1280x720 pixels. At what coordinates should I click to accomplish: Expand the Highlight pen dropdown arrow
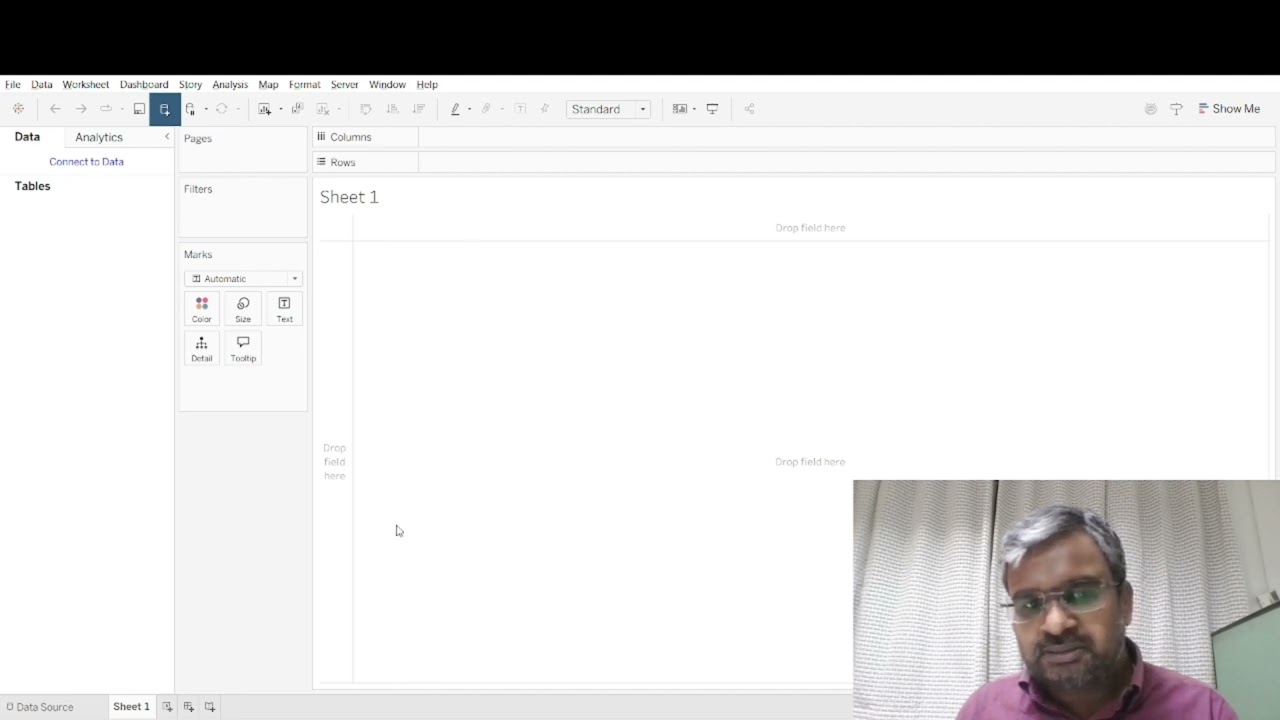[x=469, y=109]
